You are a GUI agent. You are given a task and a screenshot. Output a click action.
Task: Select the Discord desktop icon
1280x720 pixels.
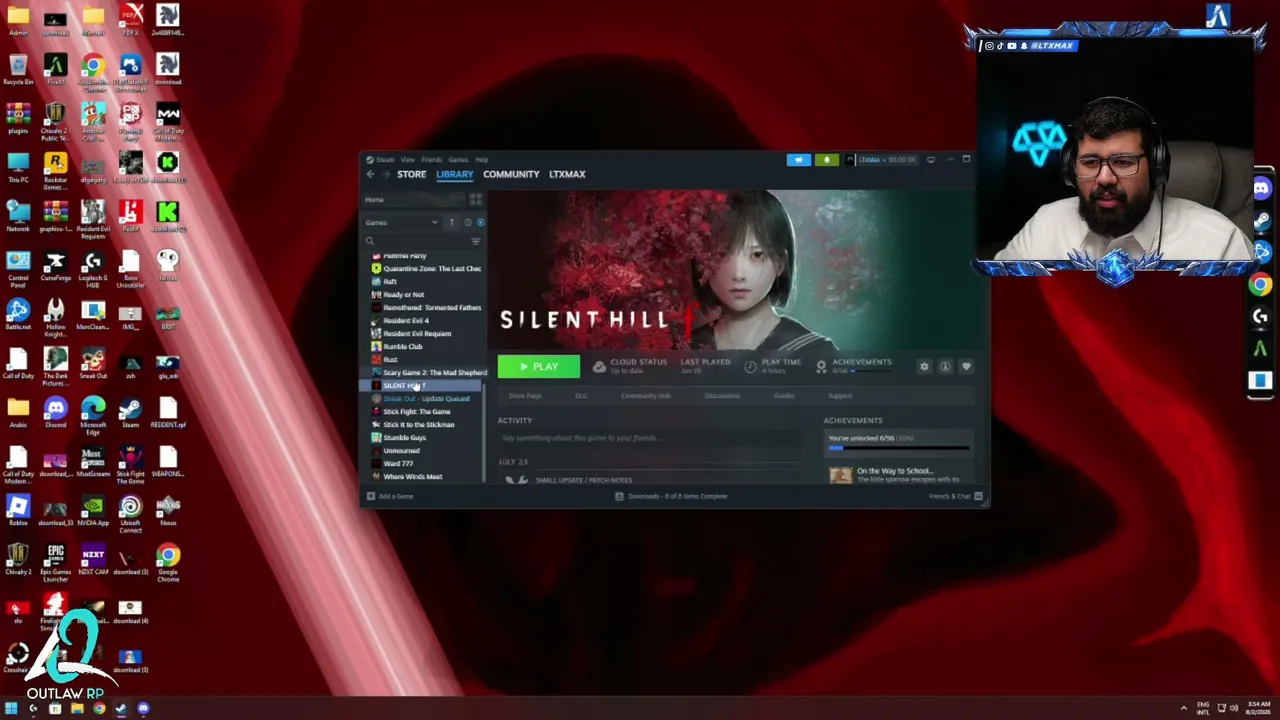(55, 413)
